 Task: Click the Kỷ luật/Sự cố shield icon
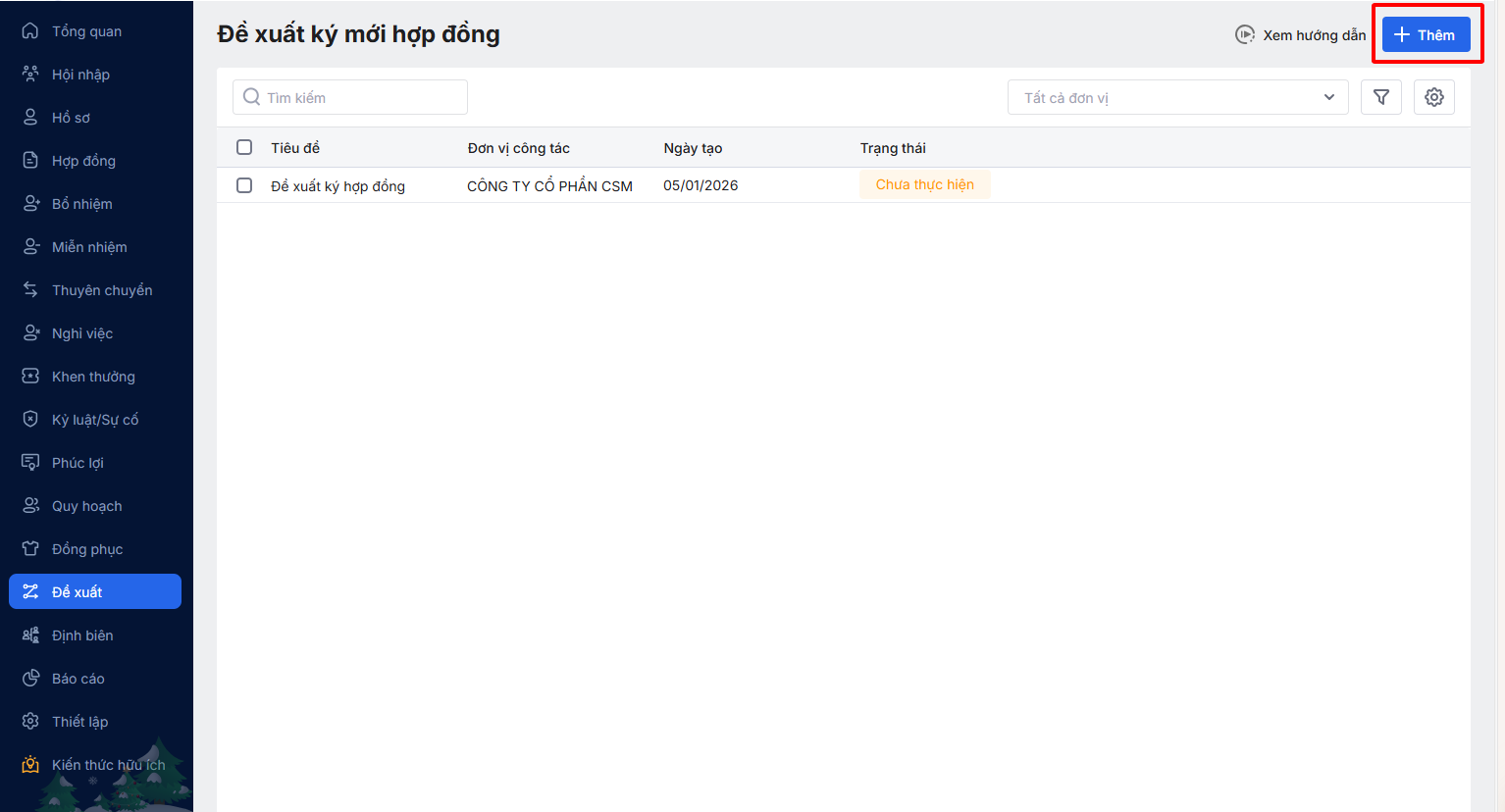pos(30,420)
